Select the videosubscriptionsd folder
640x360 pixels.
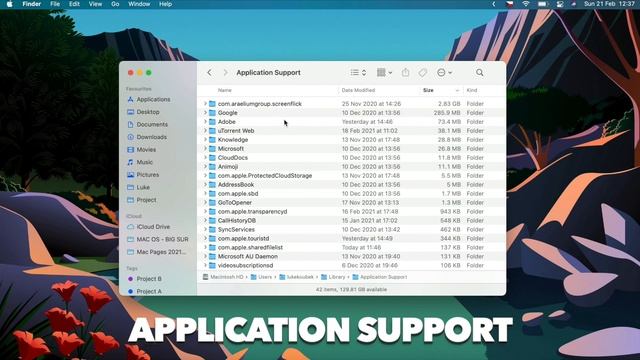pos(351,265)
